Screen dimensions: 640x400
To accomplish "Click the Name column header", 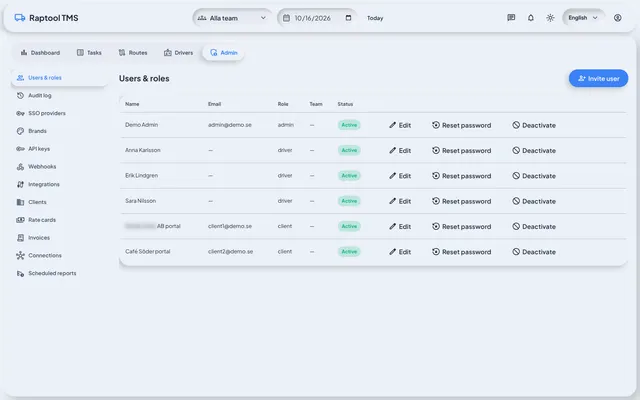I will coord(132,104).
